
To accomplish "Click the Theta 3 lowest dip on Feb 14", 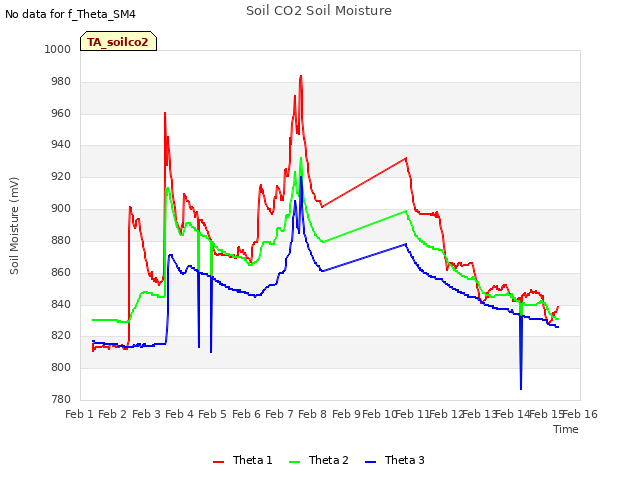I will pos(521,389).
